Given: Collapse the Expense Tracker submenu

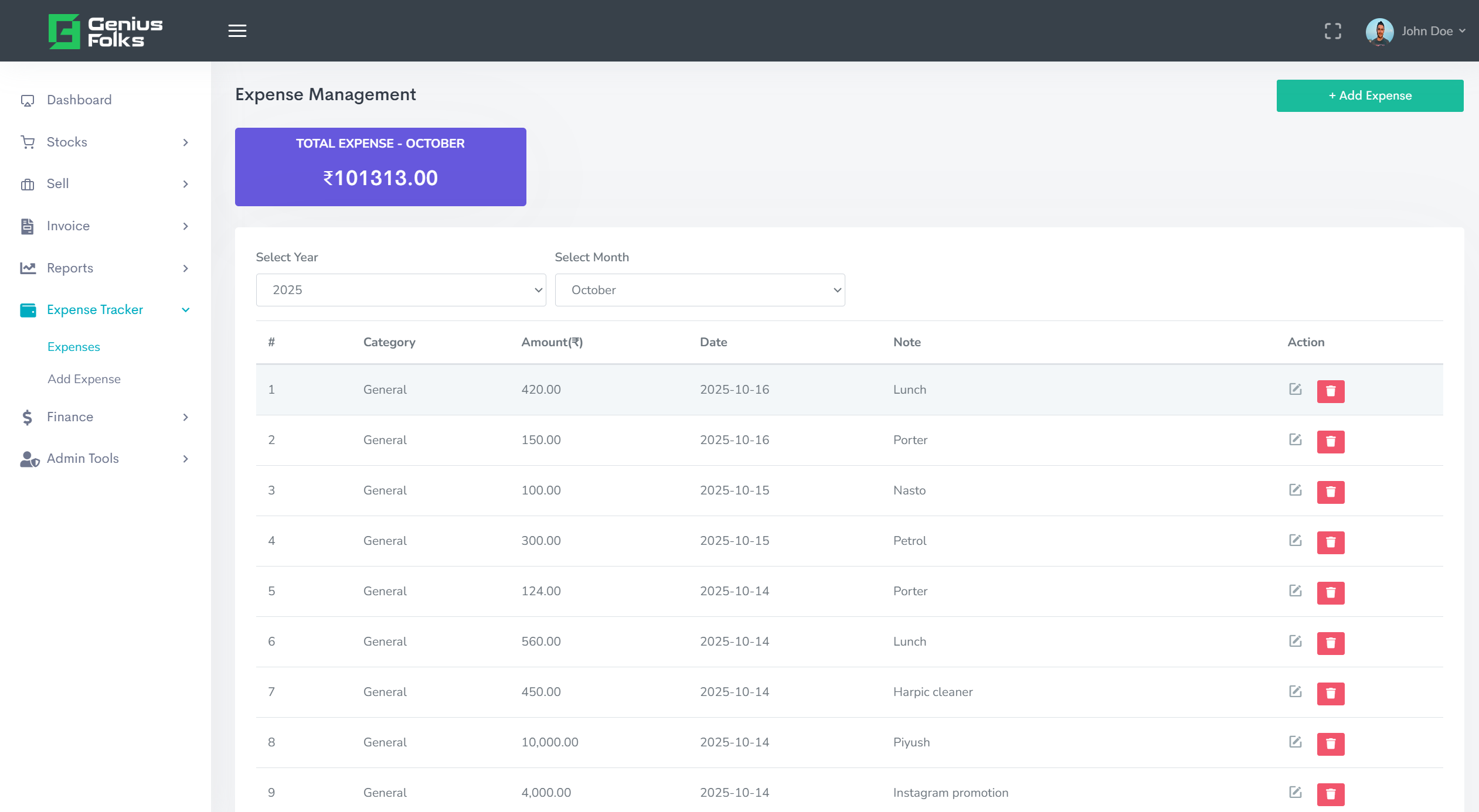Looking at the screenshot, I should click(185, 309).
